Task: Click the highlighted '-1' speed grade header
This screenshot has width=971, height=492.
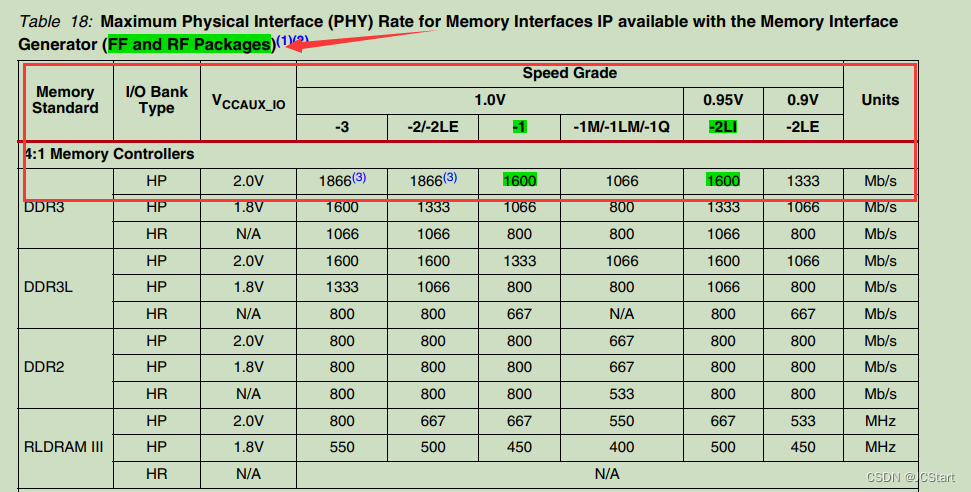Action: [x=520, y=127]
